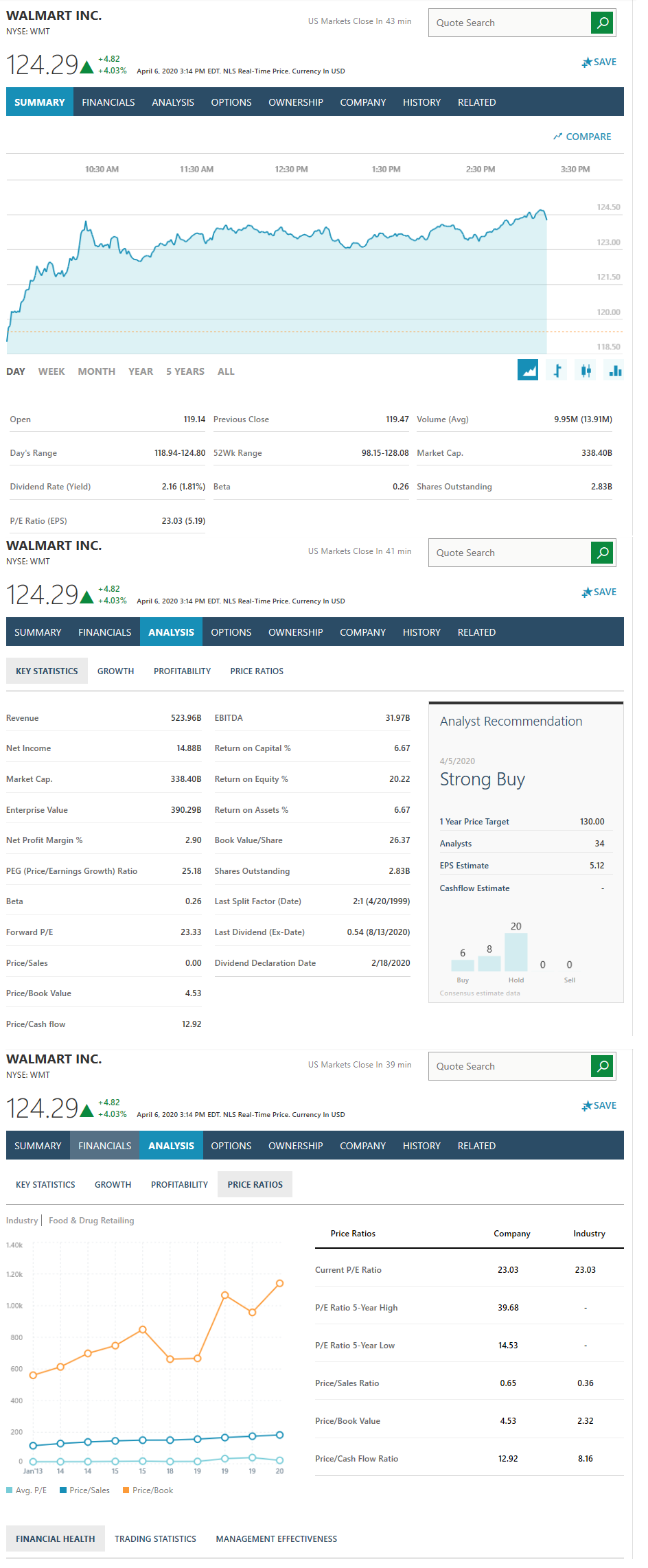Click green search button beside '41 min' header
The width and height of the screenshot is (648, 1568).
[602, 553]
